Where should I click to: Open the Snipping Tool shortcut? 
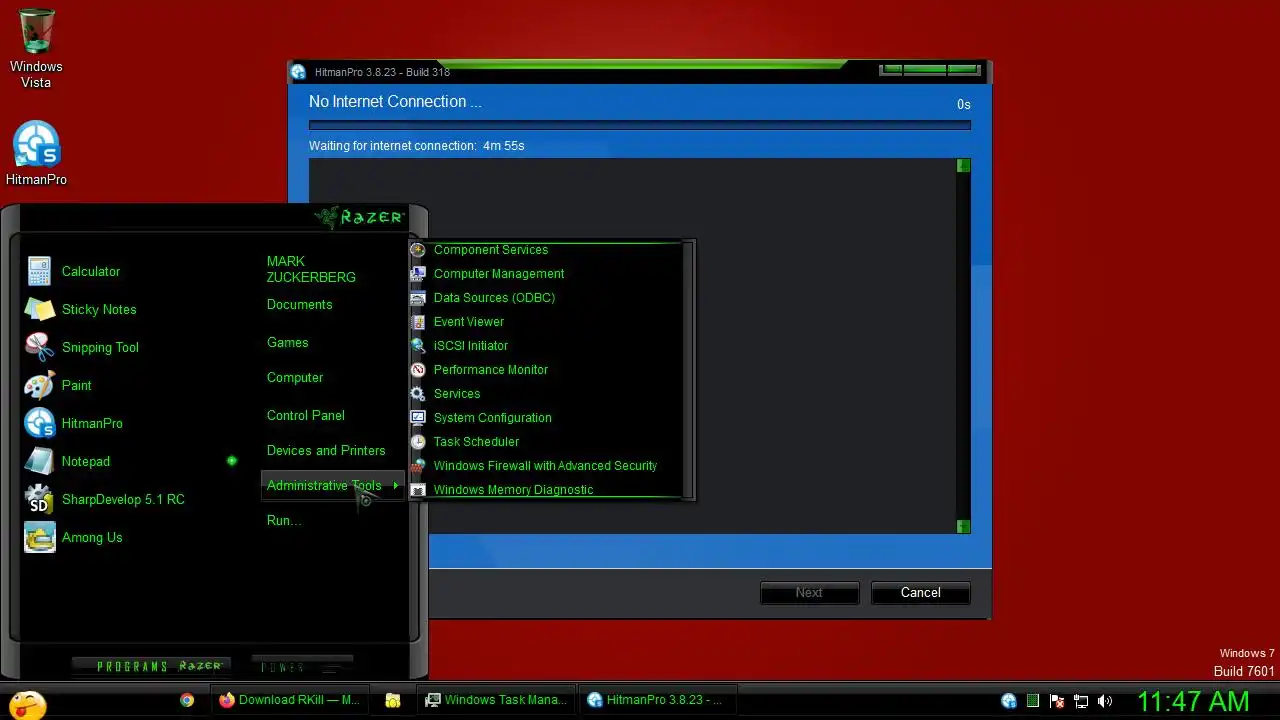click(x=100, y=347)
